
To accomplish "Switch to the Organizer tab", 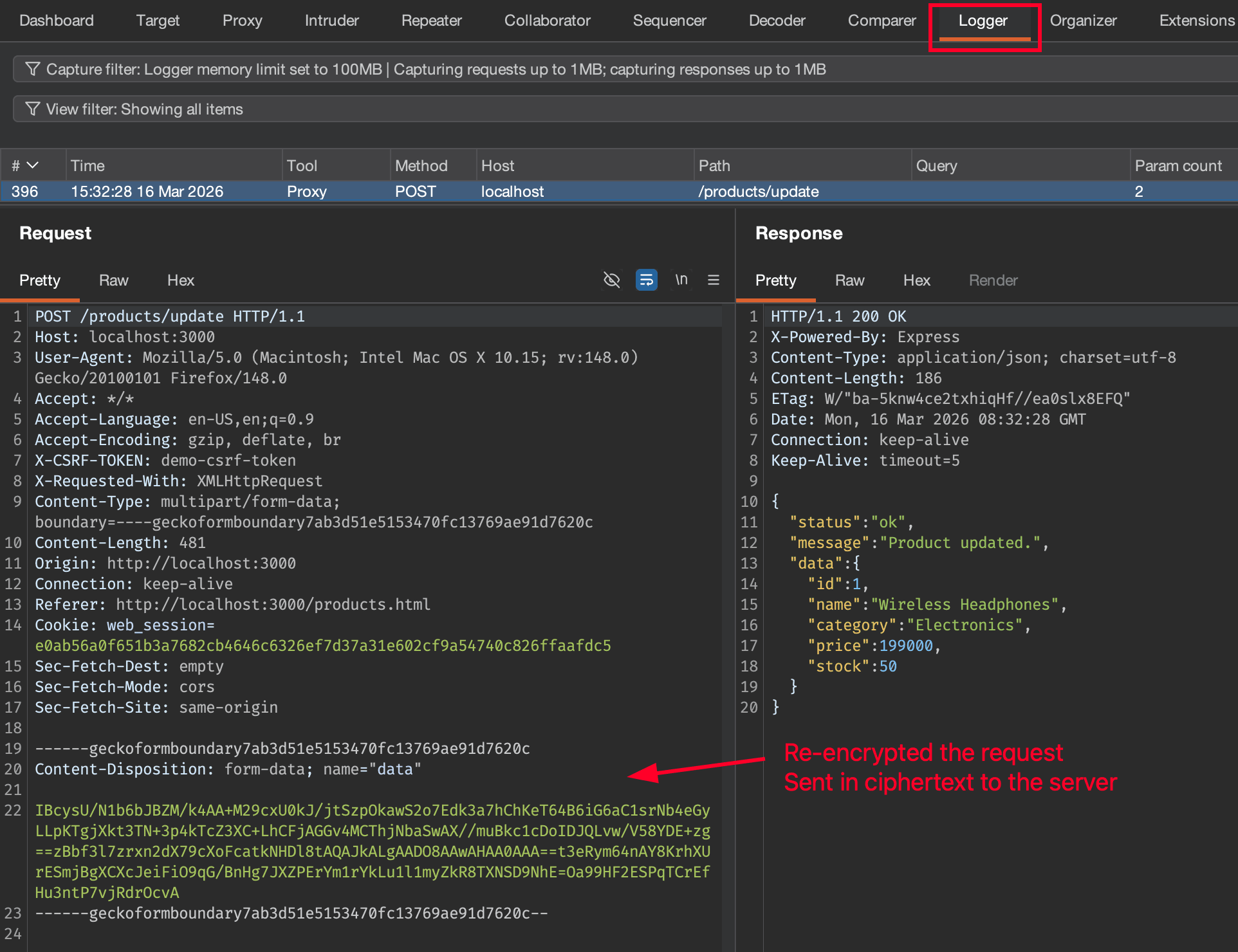I will (1084, 20).
